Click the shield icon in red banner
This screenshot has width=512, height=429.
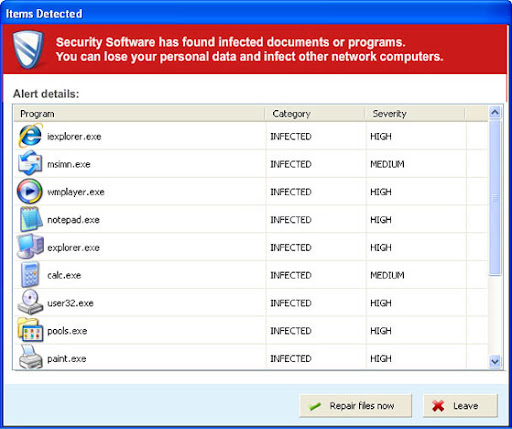click(28, 49)
